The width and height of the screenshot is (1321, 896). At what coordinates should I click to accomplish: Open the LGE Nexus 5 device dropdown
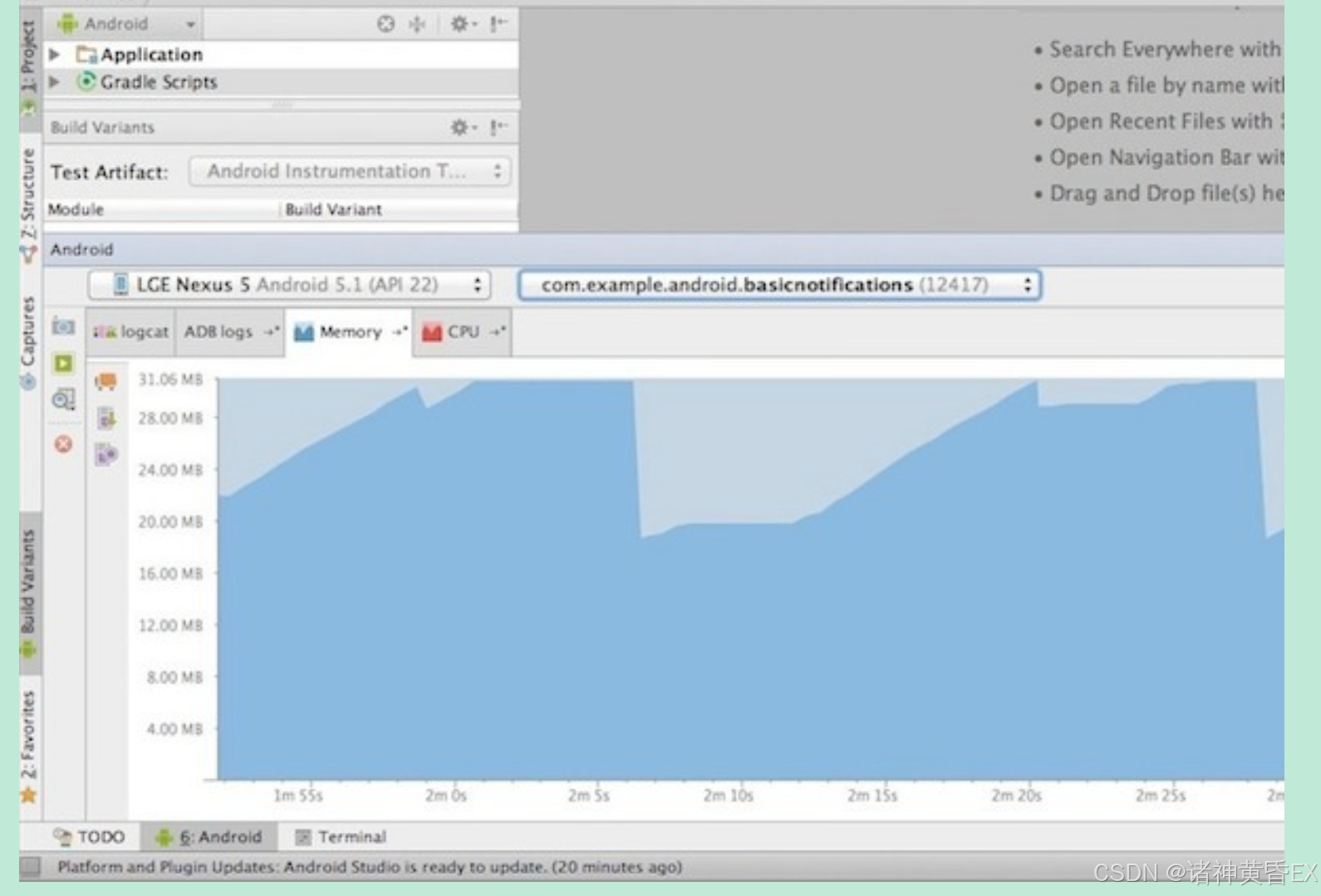click(x=289, y=285)
